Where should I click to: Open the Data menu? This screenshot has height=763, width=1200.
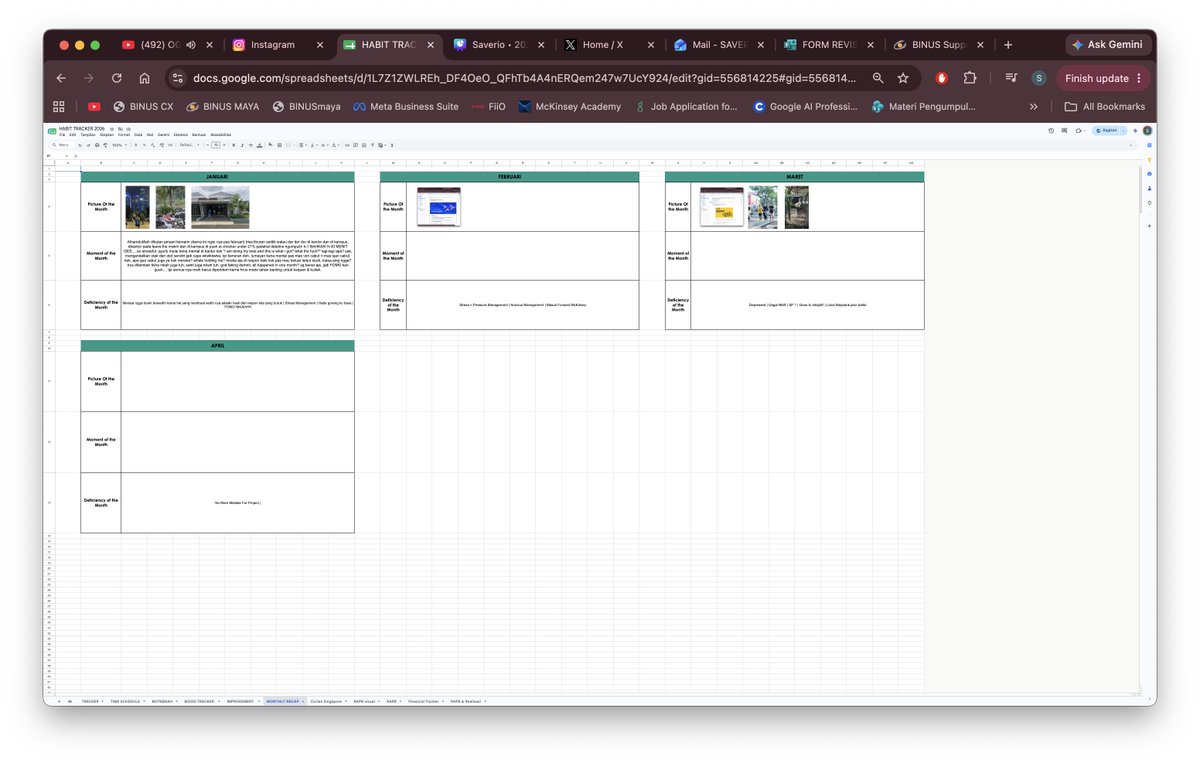[x=138, y=135]
